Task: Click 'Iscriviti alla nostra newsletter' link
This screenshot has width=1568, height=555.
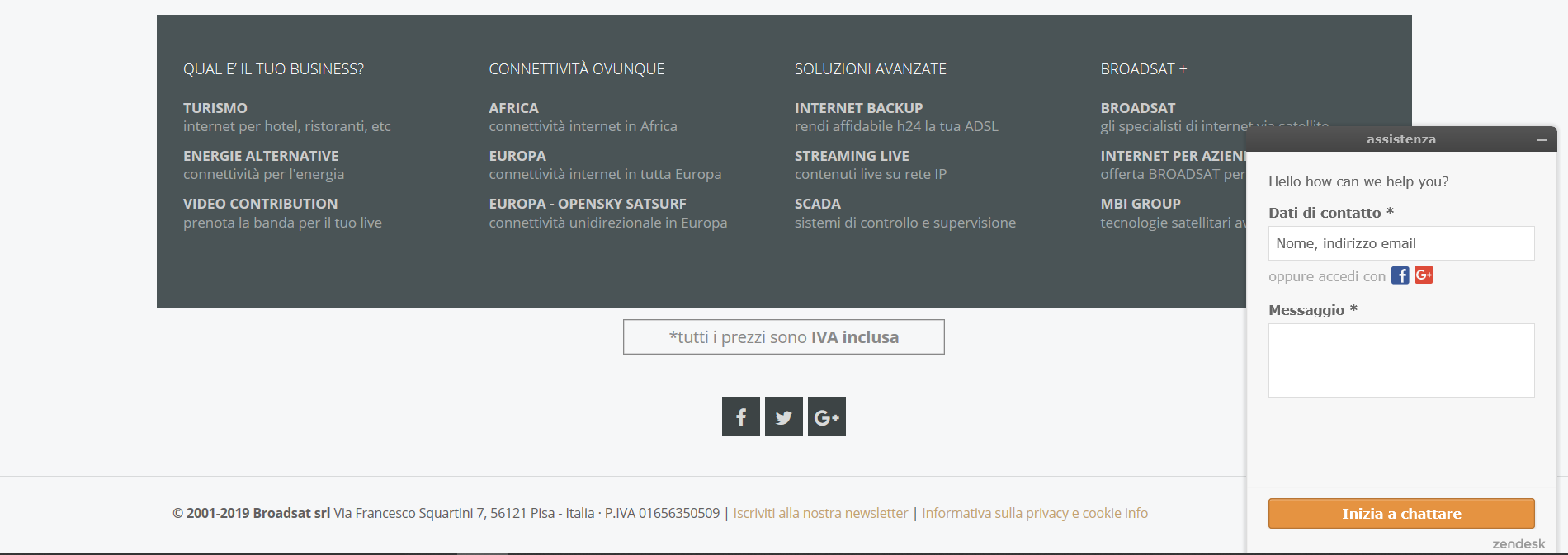Action: pos(820,513)
